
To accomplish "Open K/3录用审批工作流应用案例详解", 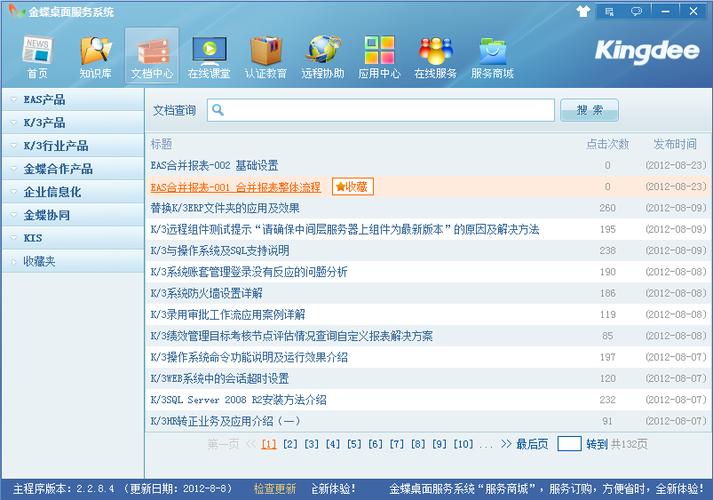I will point(228,315).
